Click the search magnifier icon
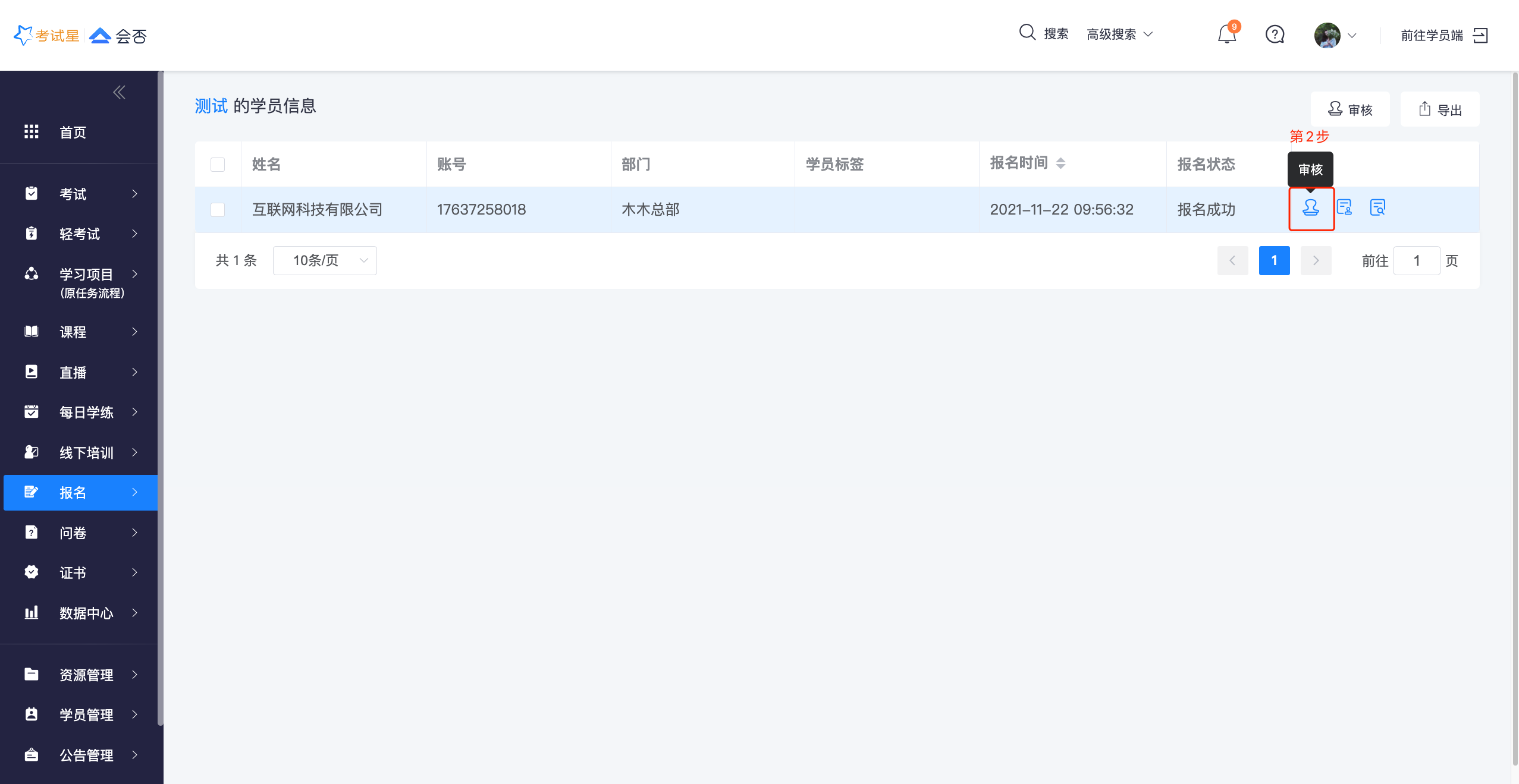The image size is (1519, 784). [x=1027, y=33]
